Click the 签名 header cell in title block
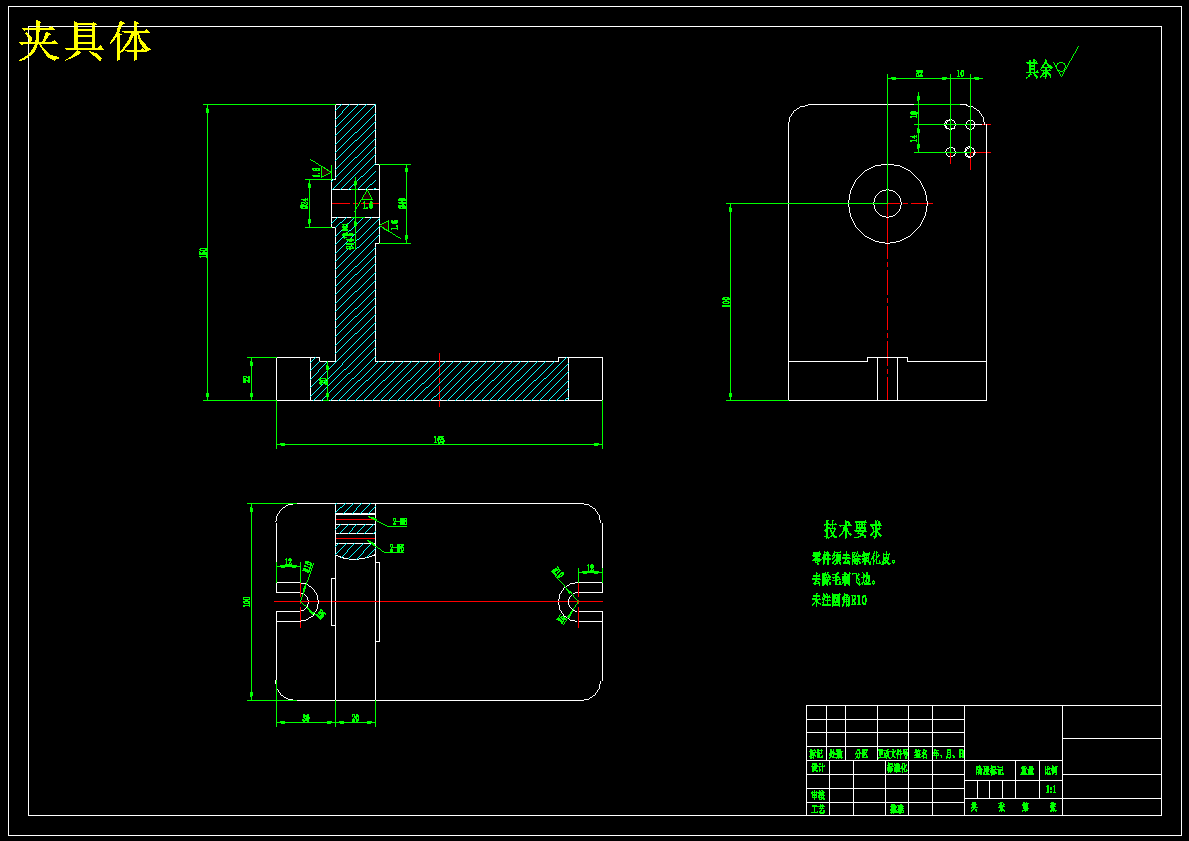Viewport: 1189px width, 841px height. 920,755
